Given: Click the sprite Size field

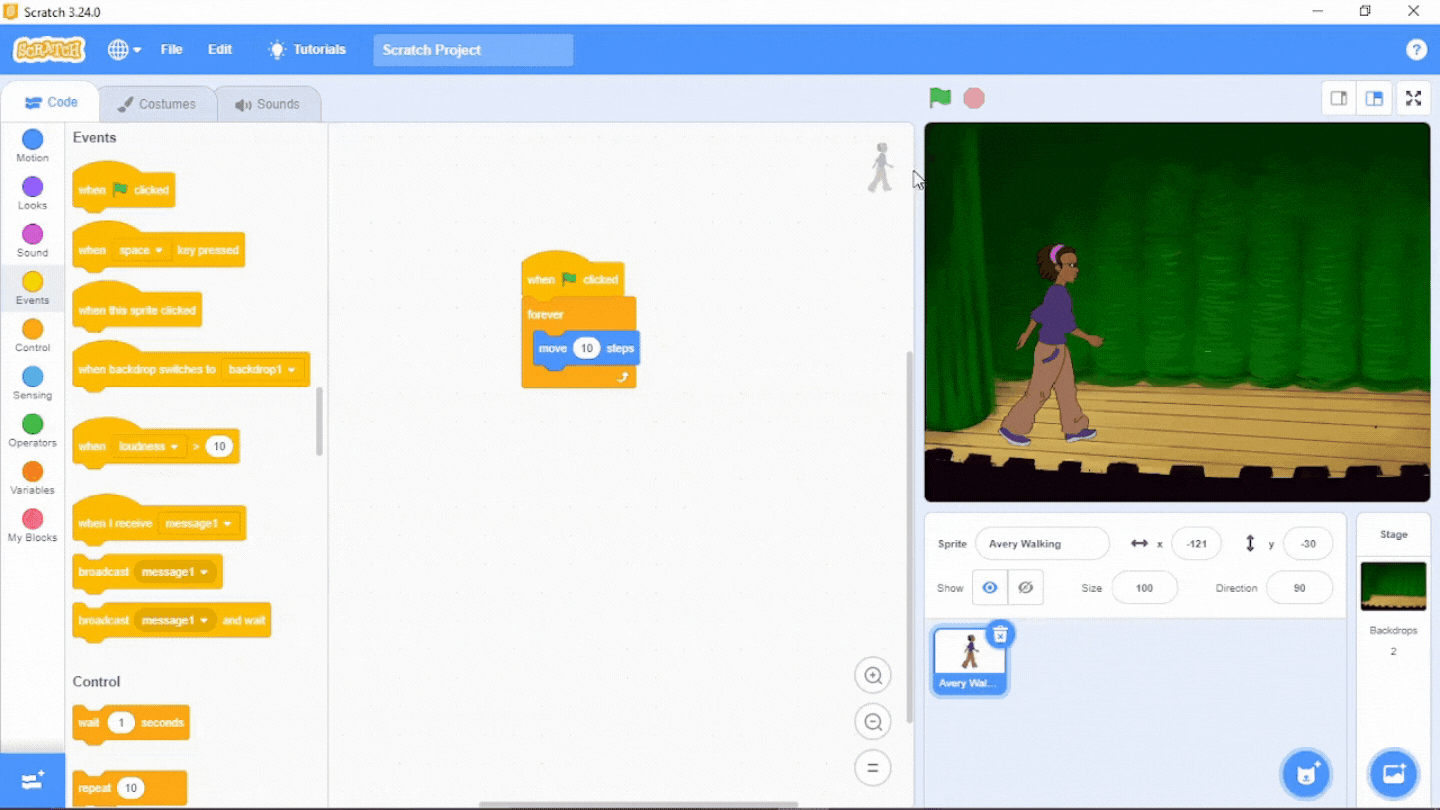Looking at the screenshot, I should 1145,588.
